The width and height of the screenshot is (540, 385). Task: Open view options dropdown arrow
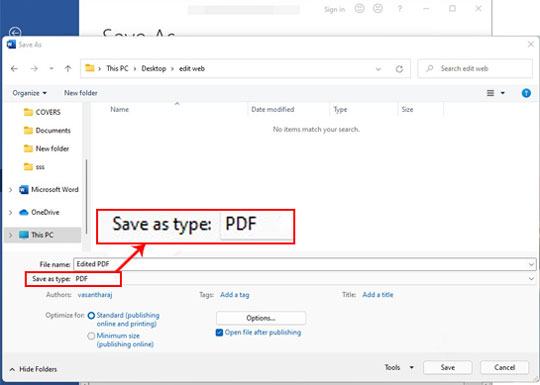(502, 93)
